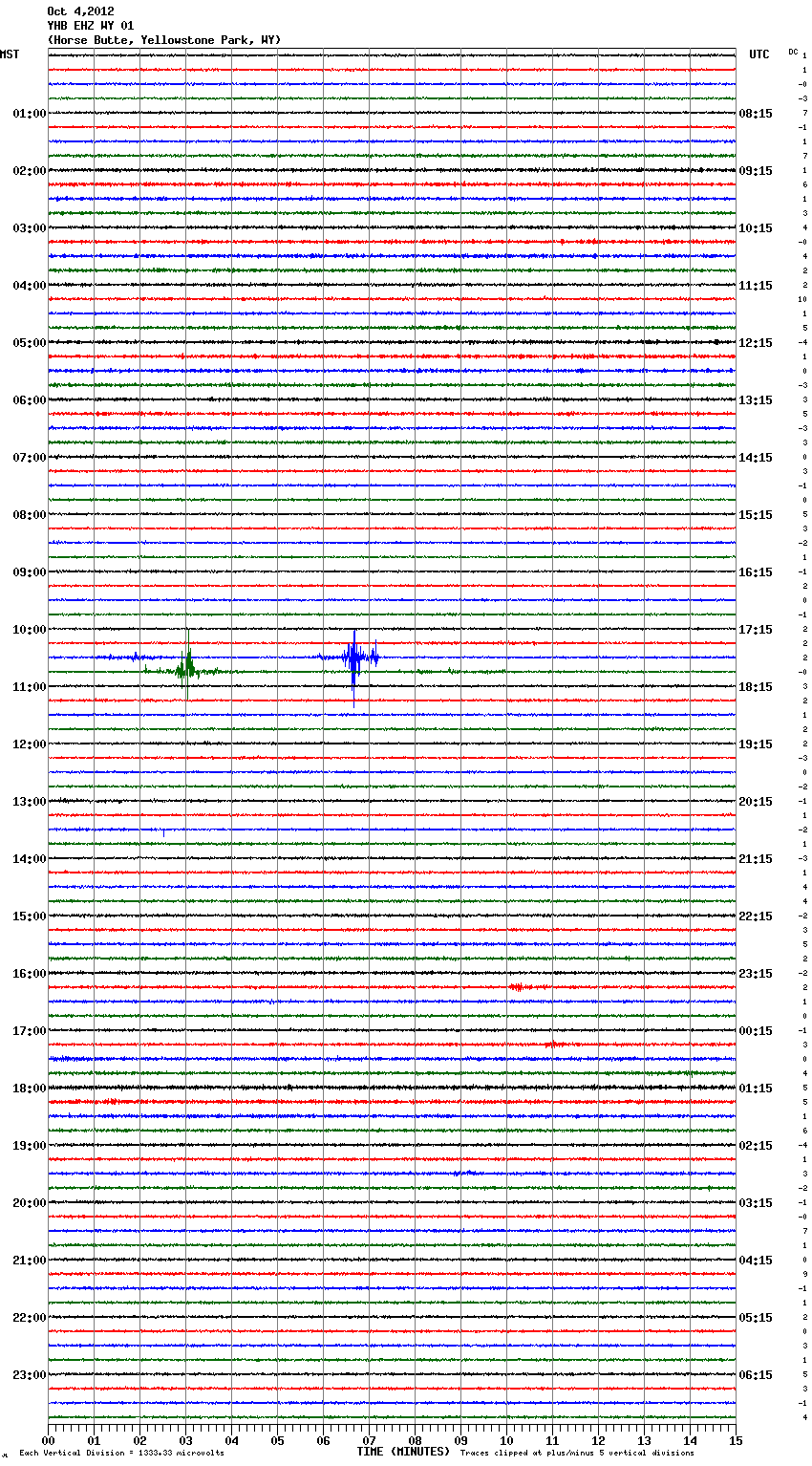Image resolution: width=812 pixels, height=1466 pixels.
Task: Click the '09:15' UTC time label
Action: [x=756, y=171]
